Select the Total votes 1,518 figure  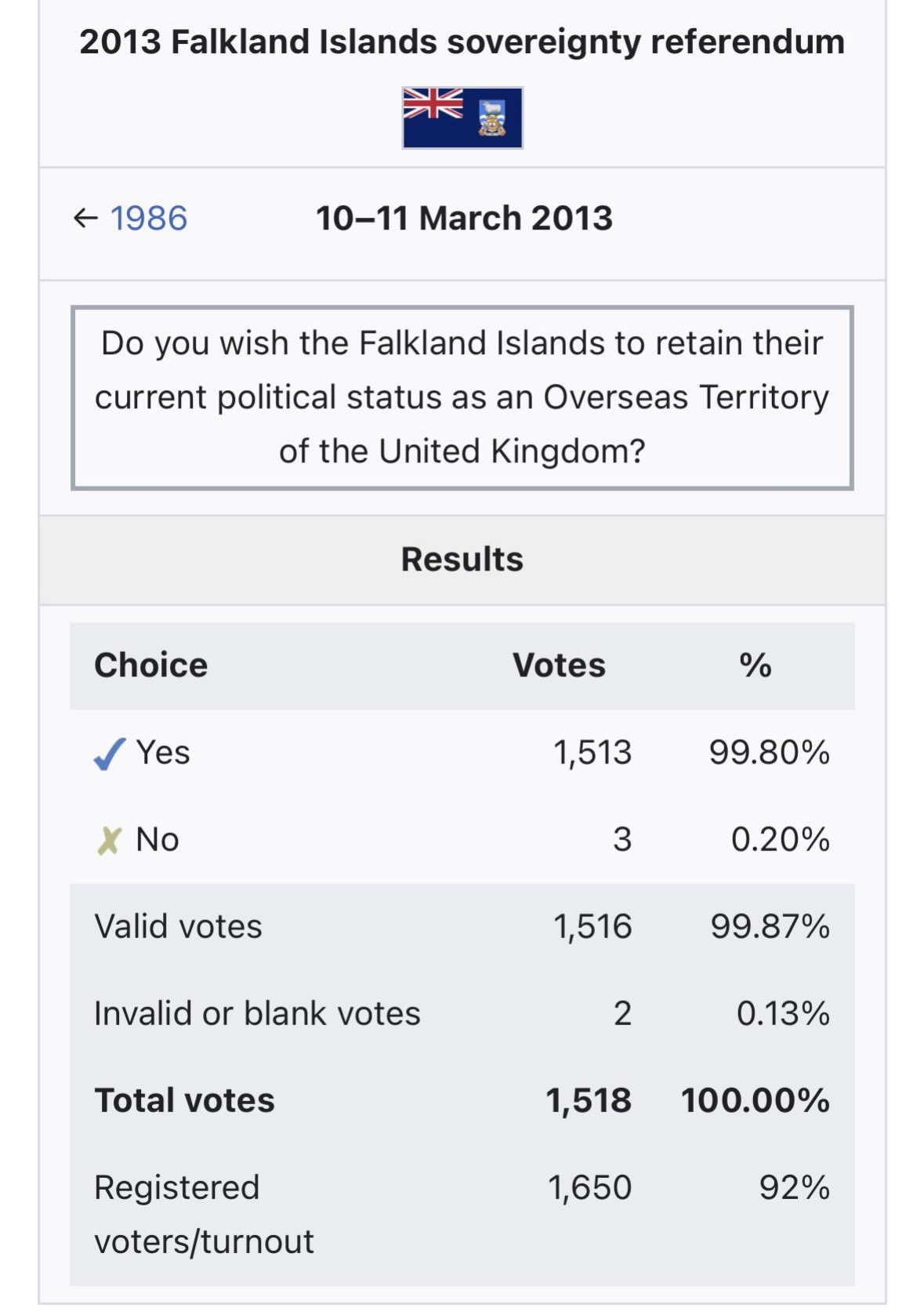(x=589, y=1101)
